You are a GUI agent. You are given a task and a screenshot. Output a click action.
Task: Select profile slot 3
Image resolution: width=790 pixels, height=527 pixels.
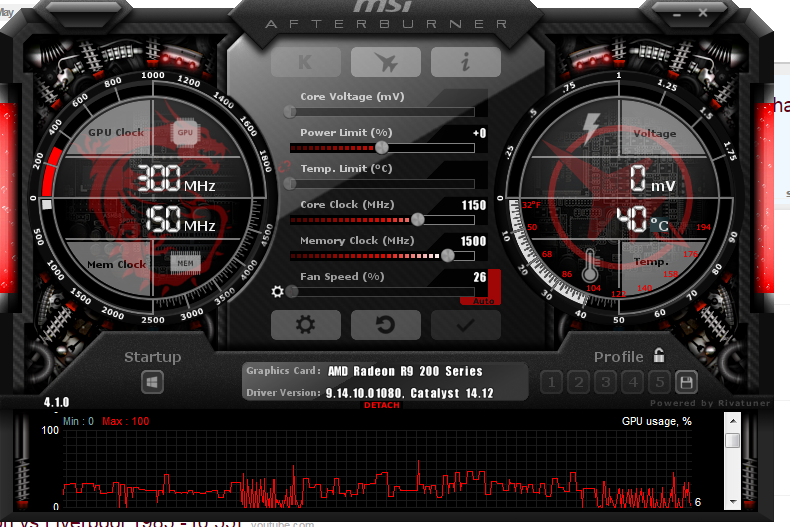pos(606,382)
